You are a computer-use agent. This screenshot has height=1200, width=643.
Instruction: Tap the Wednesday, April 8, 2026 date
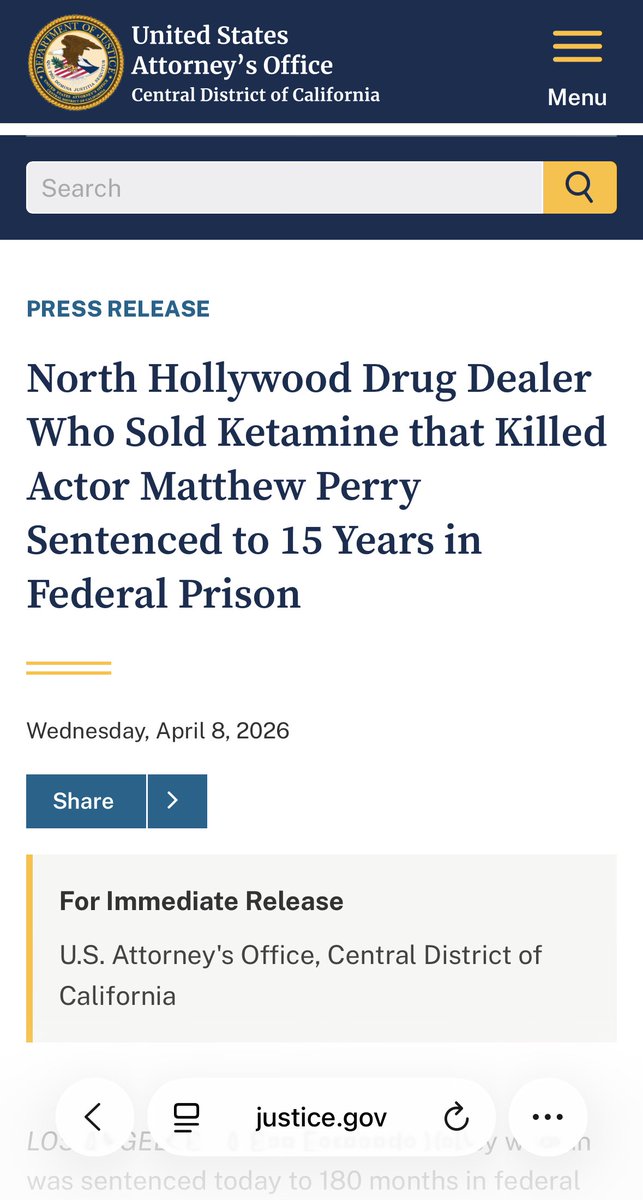tap(158, 730)
